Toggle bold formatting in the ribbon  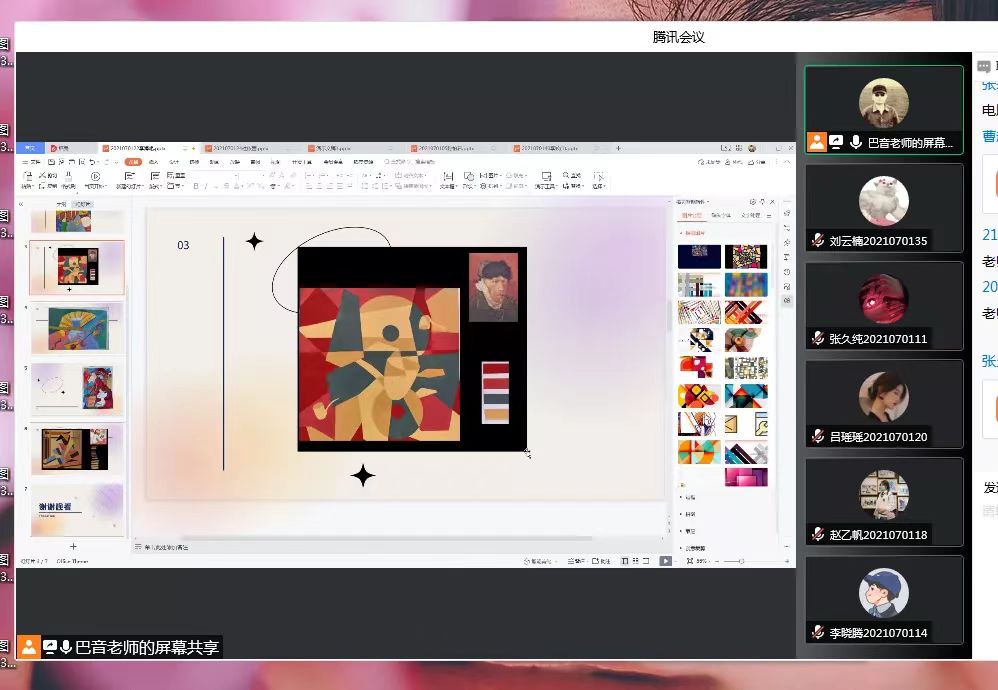tap(196, 186)
